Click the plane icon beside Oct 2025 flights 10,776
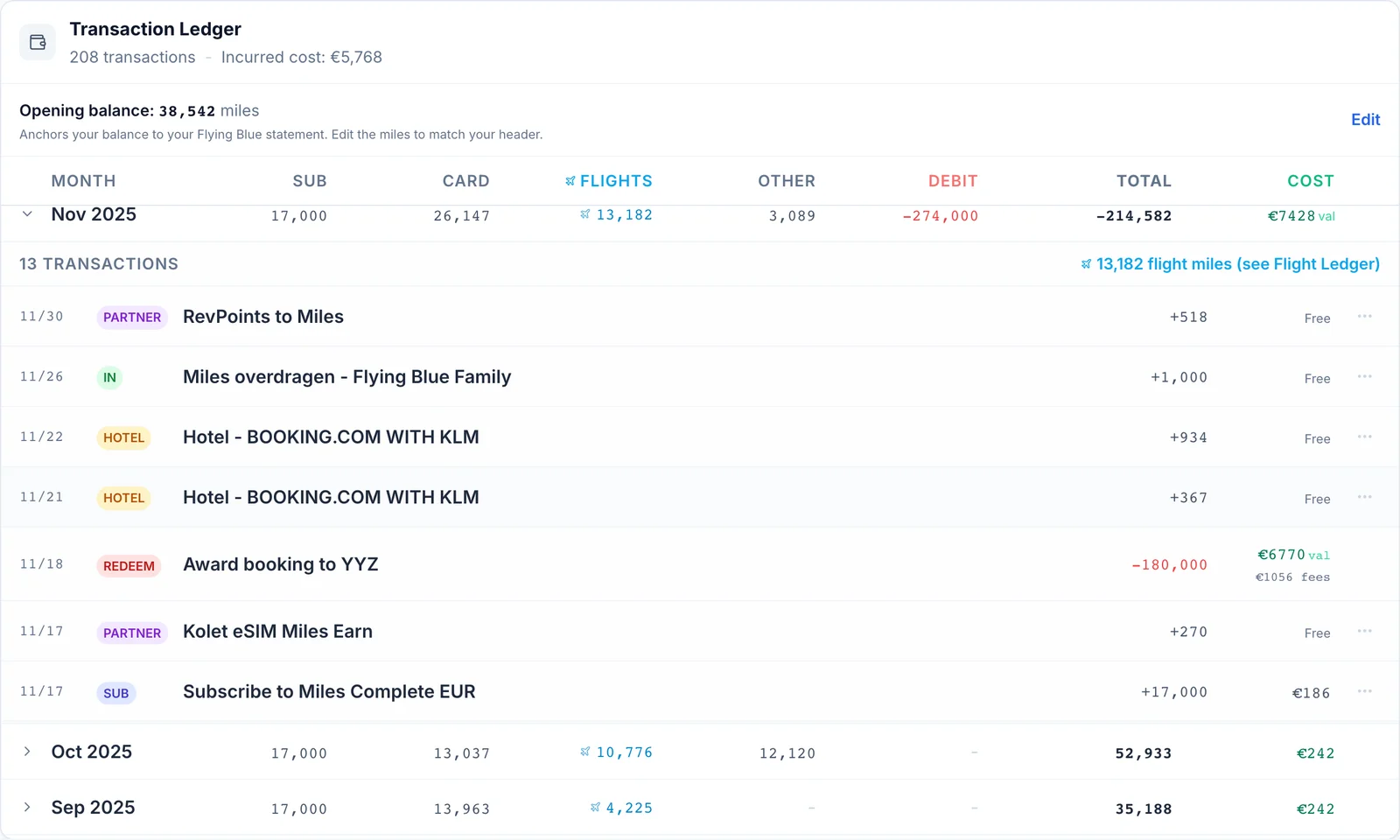1400x840 pixels. coord(585,752)
